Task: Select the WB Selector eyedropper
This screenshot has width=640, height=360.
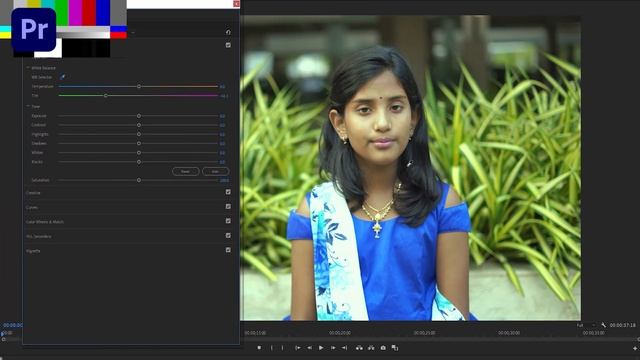Action: (x=62, y=77)
